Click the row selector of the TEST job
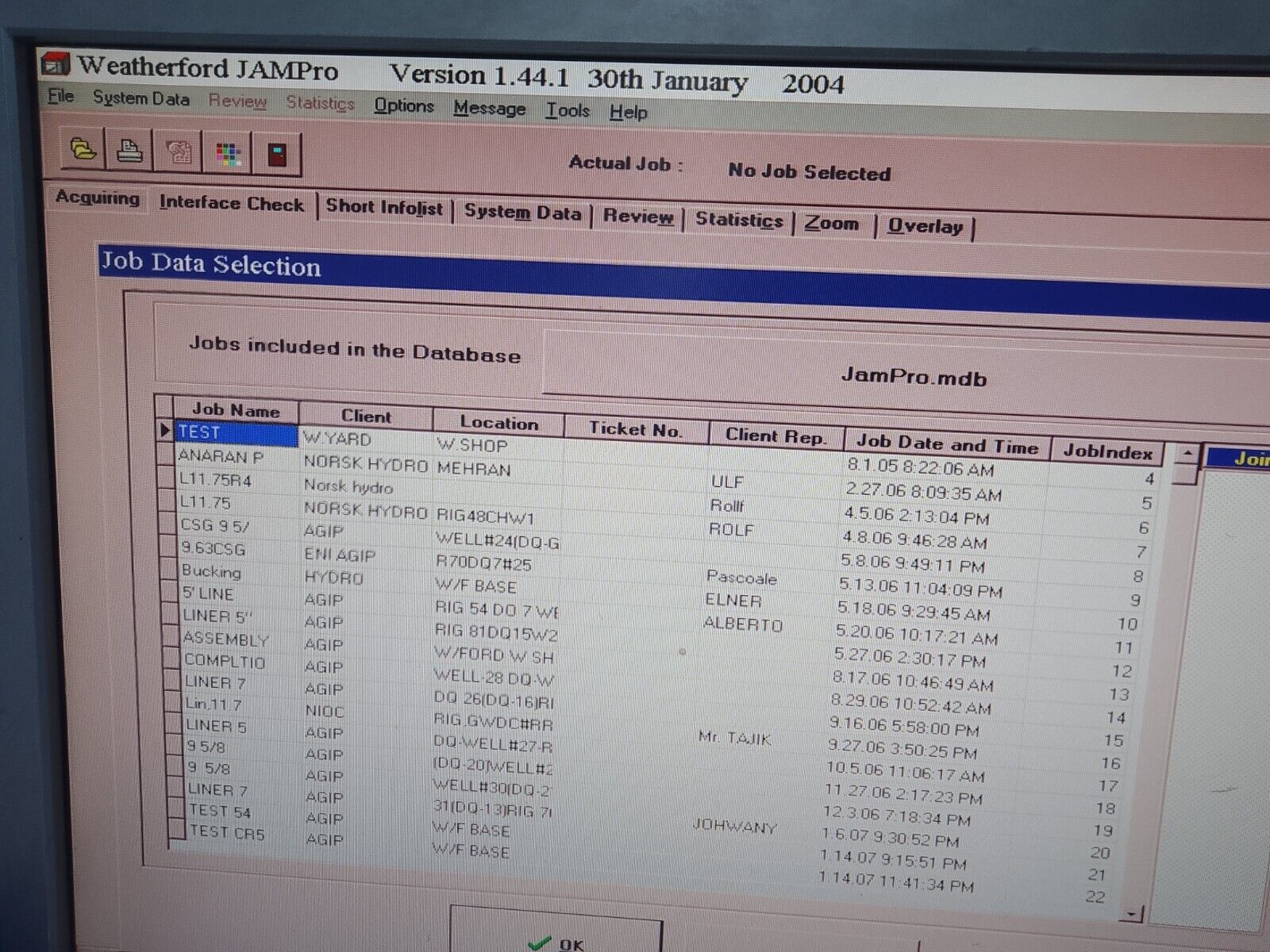Viewport: 1270px width, 952px height. coord(165,430)
